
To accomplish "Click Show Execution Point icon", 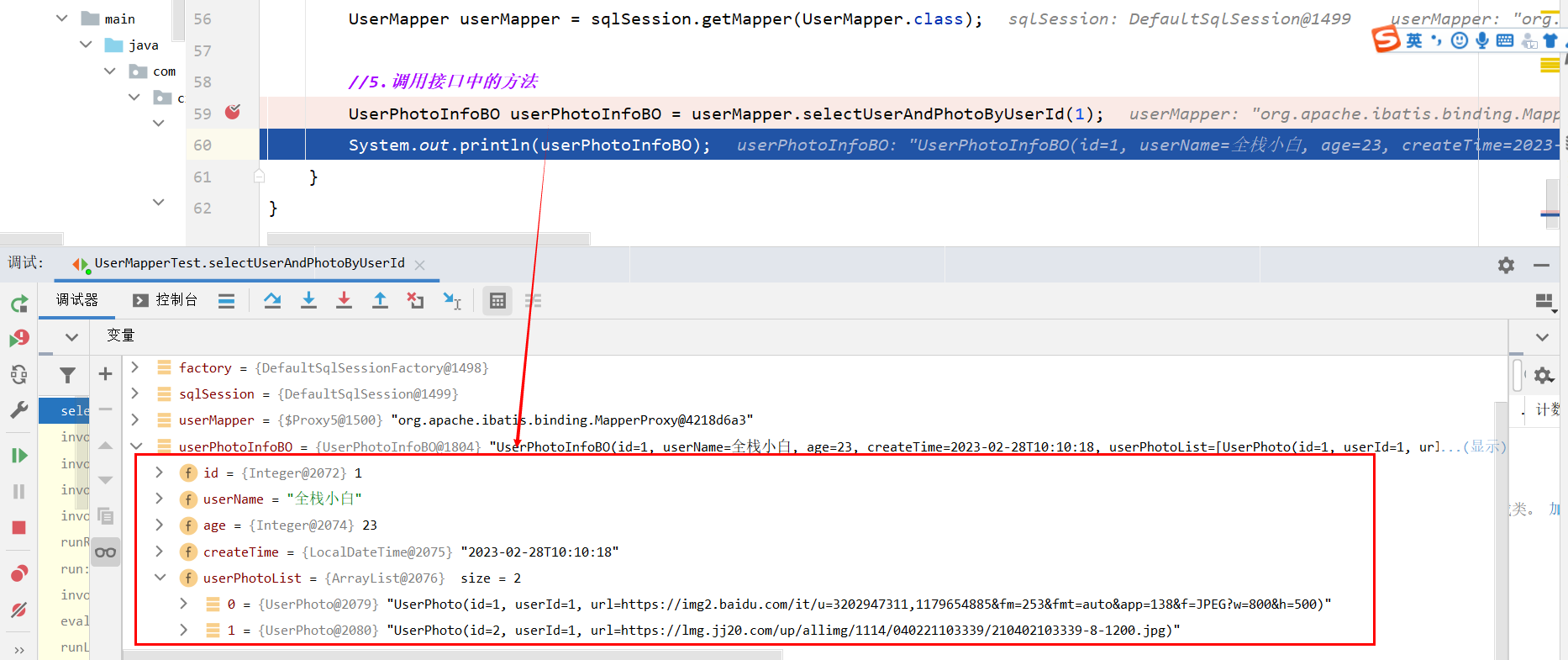I will pos(272,300).
